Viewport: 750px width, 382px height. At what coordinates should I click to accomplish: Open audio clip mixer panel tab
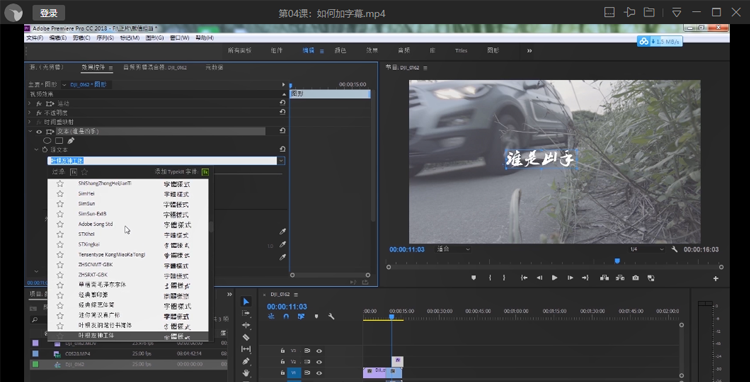155,67
